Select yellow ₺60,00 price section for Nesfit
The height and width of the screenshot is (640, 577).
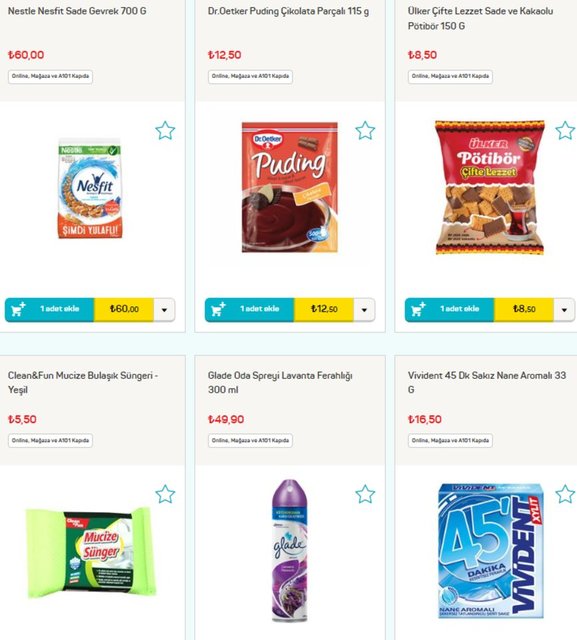[124, 309]
